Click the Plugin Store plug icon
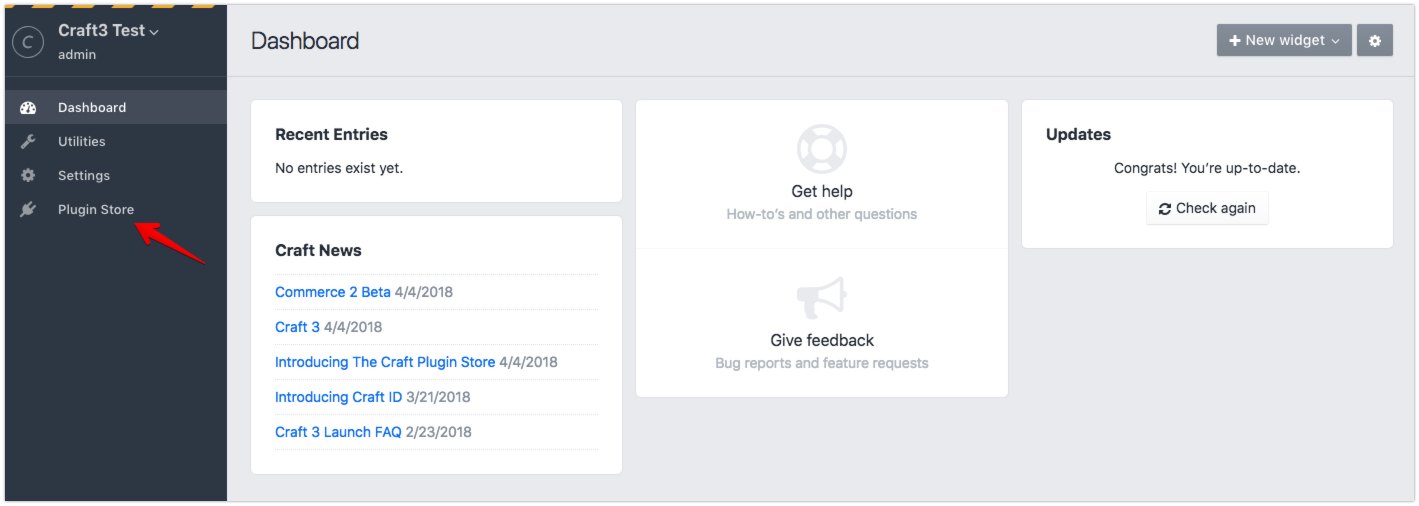 coord(28,210)
